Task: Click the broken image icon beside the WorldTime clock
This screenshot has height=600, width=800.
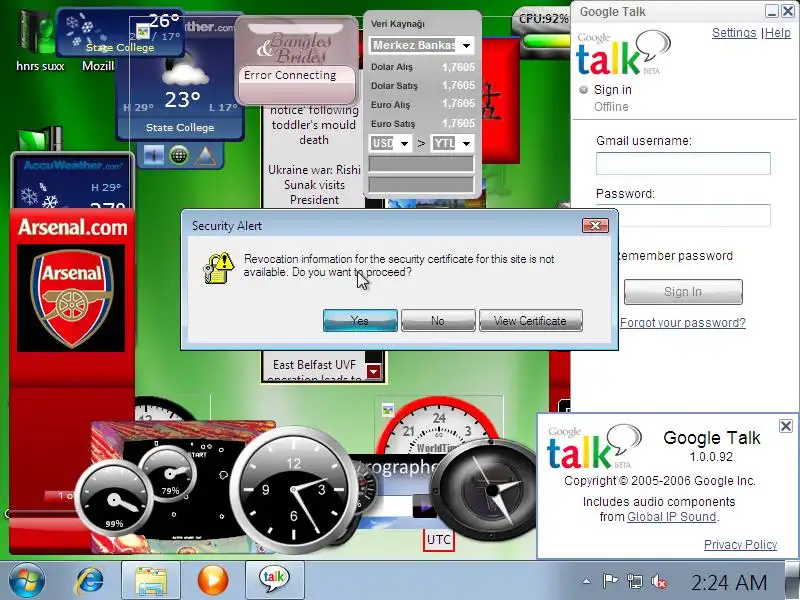Action: tap(388, 409)
